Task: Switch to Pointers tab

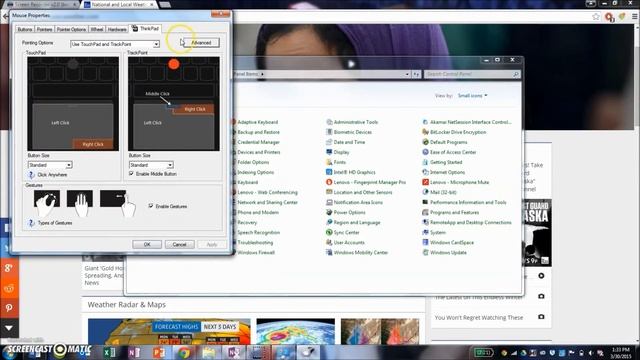Action: click(44, 29)
